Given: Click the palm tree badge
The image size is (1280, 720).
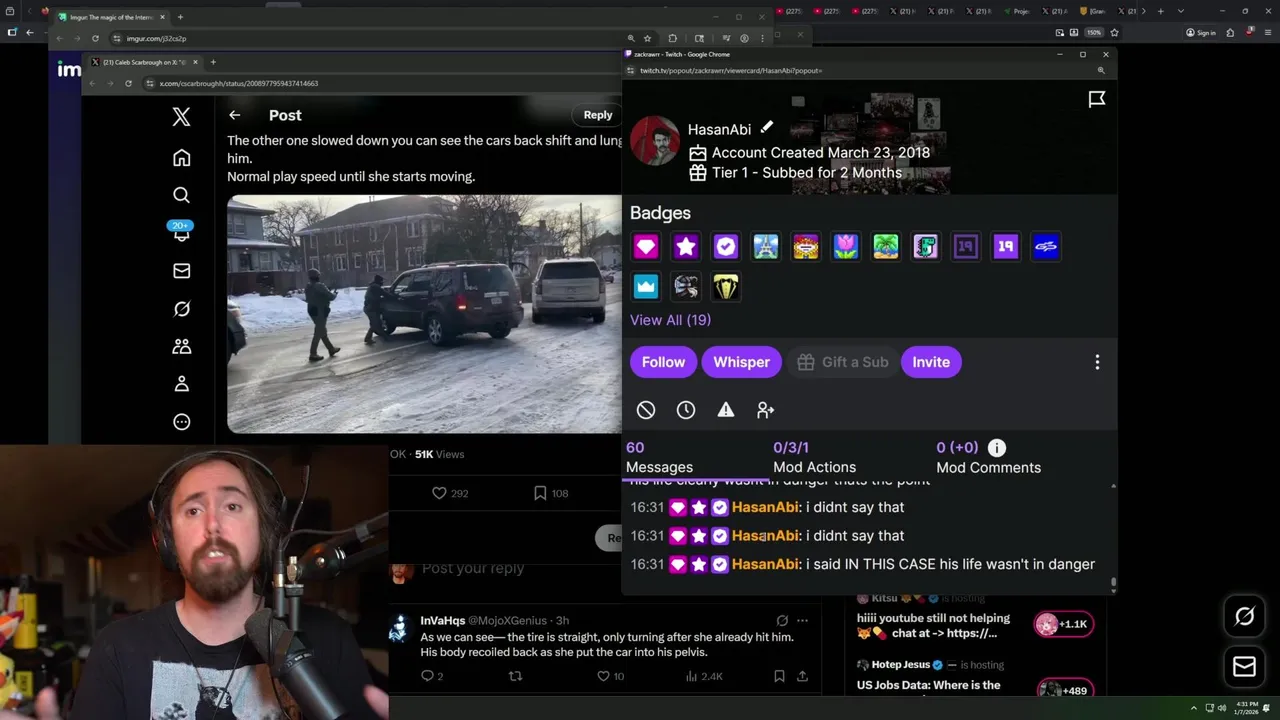Looking at the screenshot, I should [886, 246].
